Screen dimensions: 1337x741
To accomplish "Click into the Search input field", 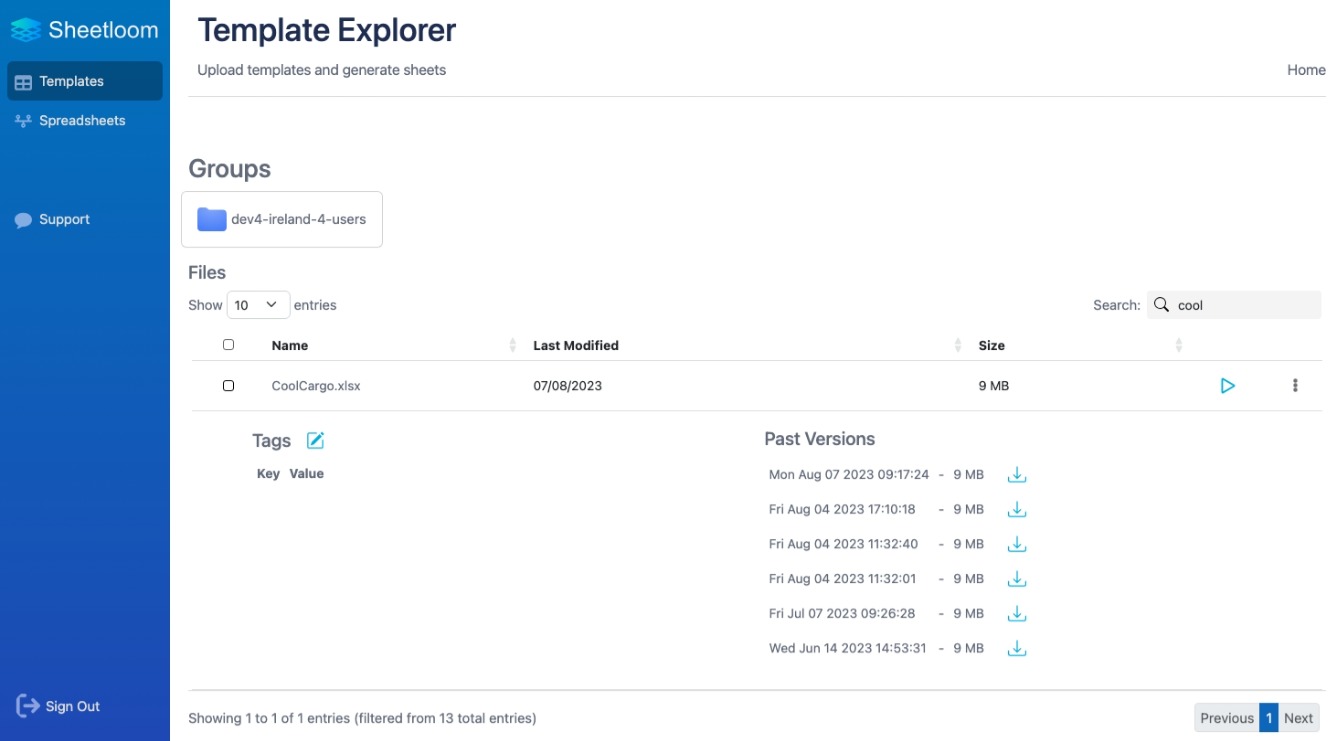I will coord(1246,306).
